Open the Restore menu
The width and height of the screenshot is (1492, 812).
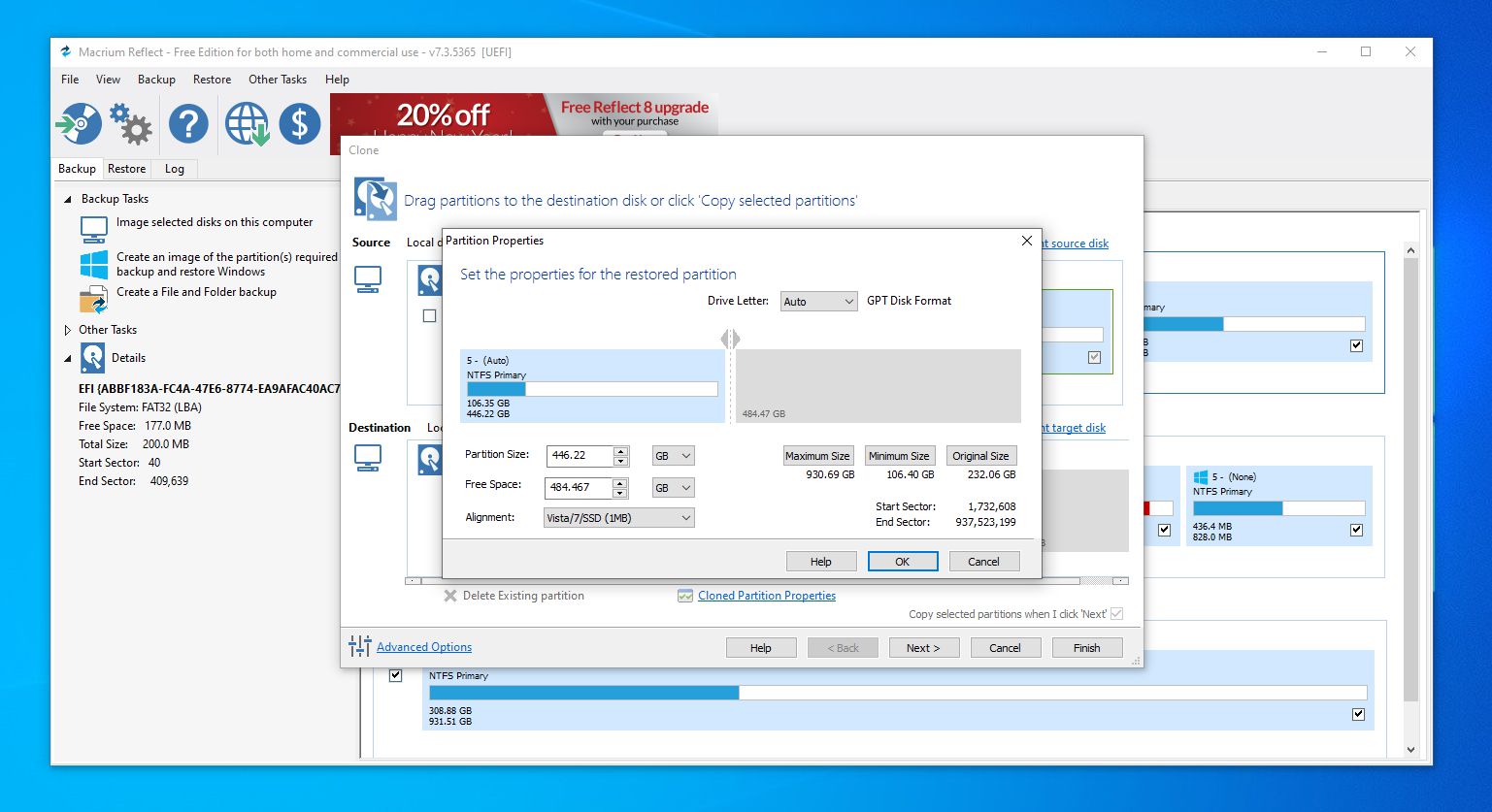(212, 80)
